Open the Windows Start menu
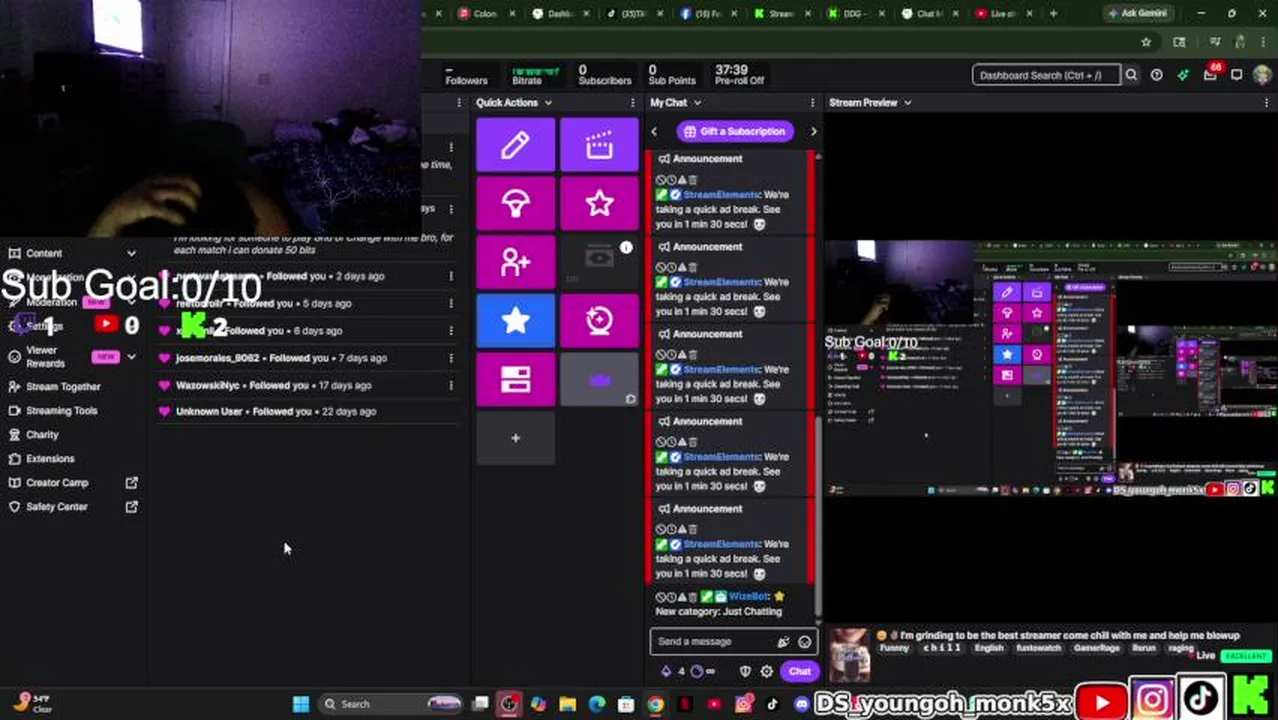 301,704
